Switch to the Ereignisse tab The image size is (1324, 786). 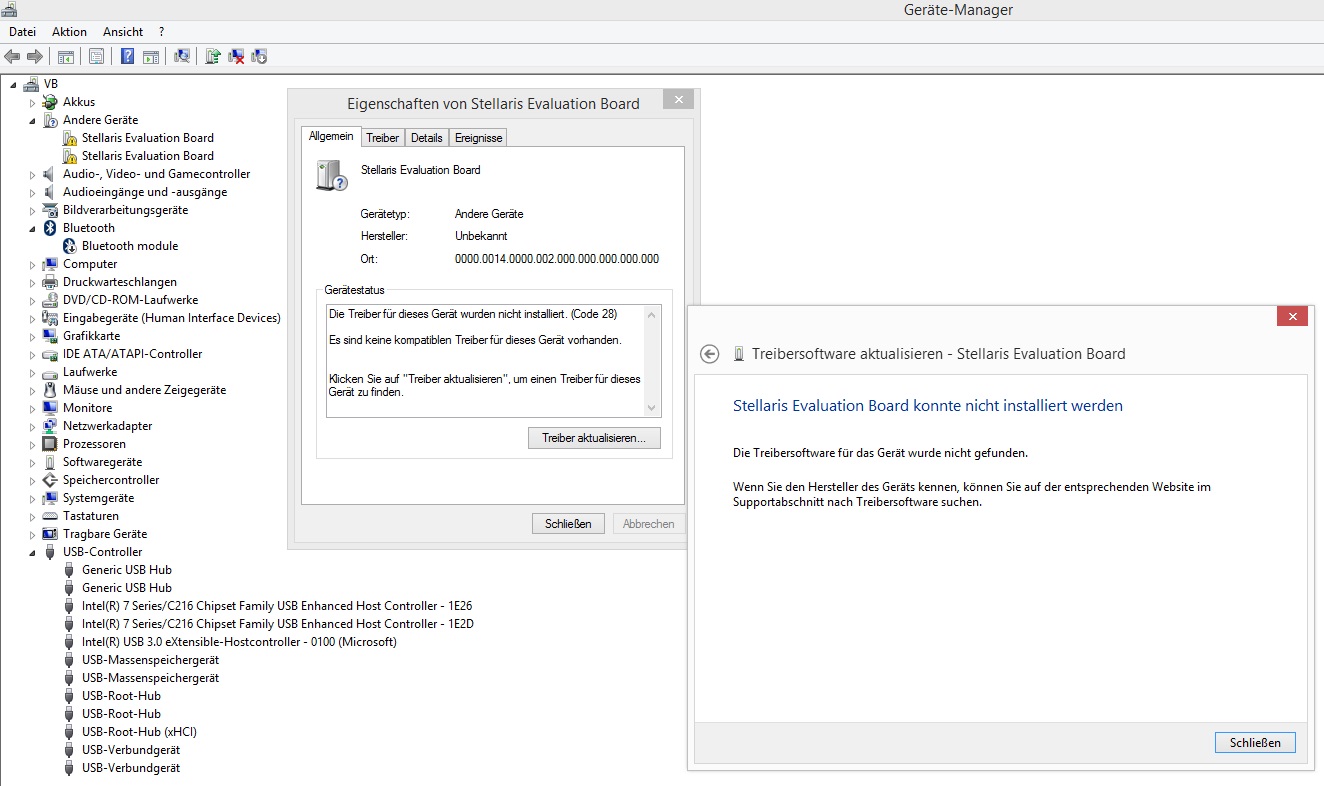(479, 138)
